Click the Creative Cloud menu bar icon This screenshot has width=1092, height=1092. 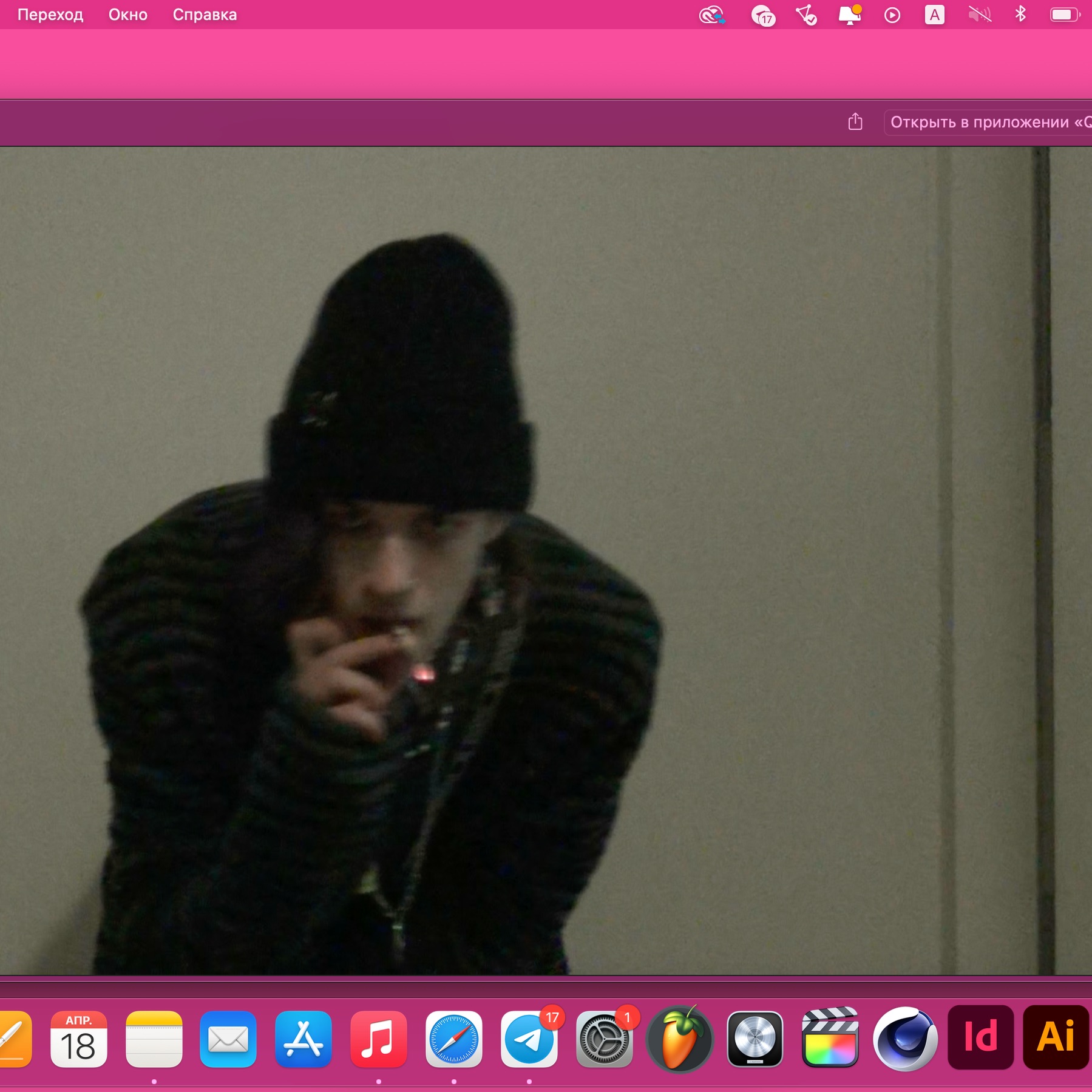[x=711, y=15]
